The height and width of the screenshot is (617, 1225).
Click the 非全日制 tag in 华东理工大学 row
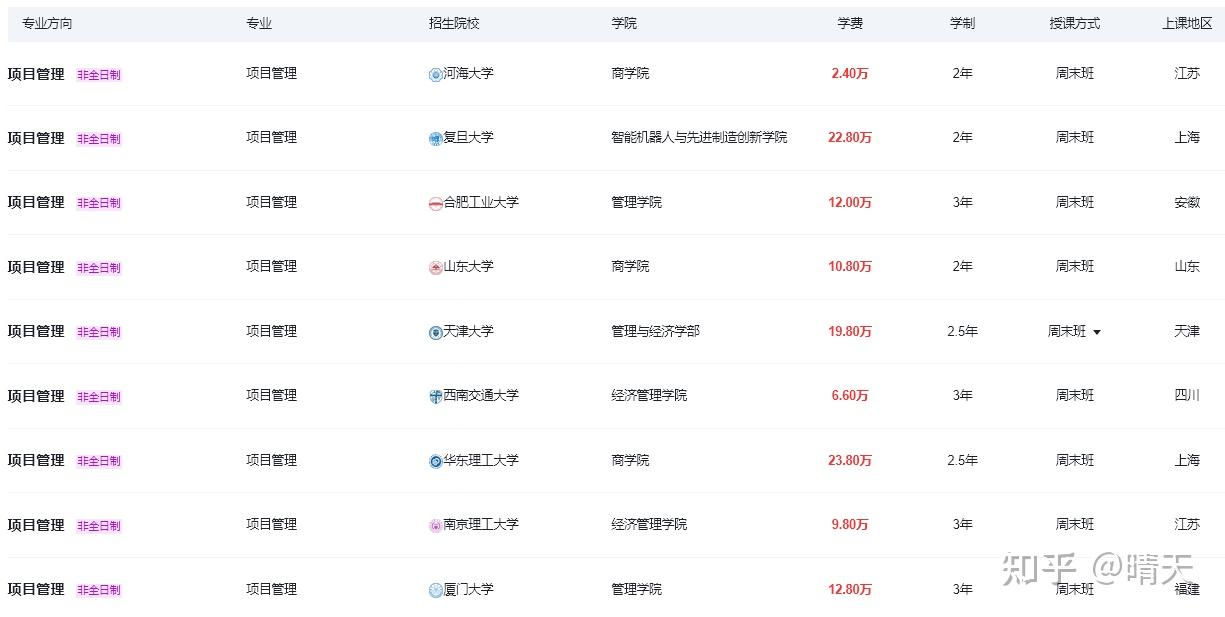pos(99,462)
